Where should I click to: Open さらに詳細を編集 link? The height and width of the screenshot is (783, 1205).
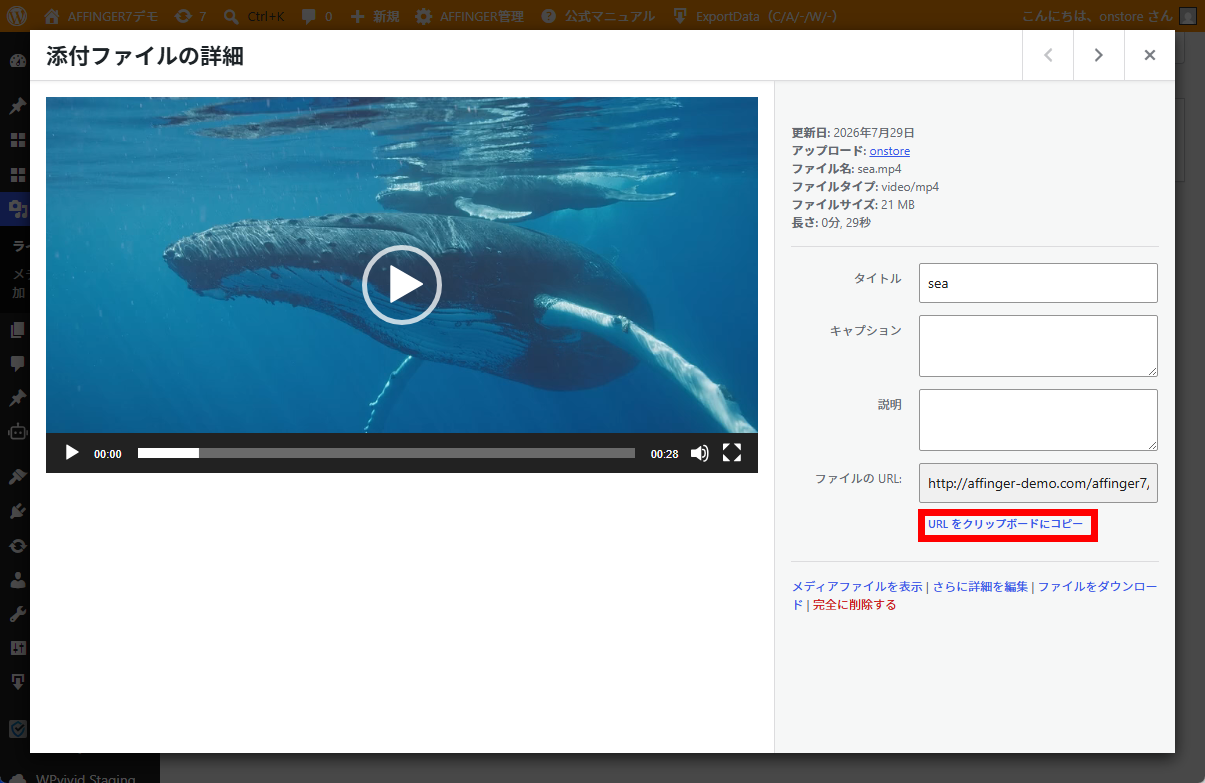click(x=980, y=587)
